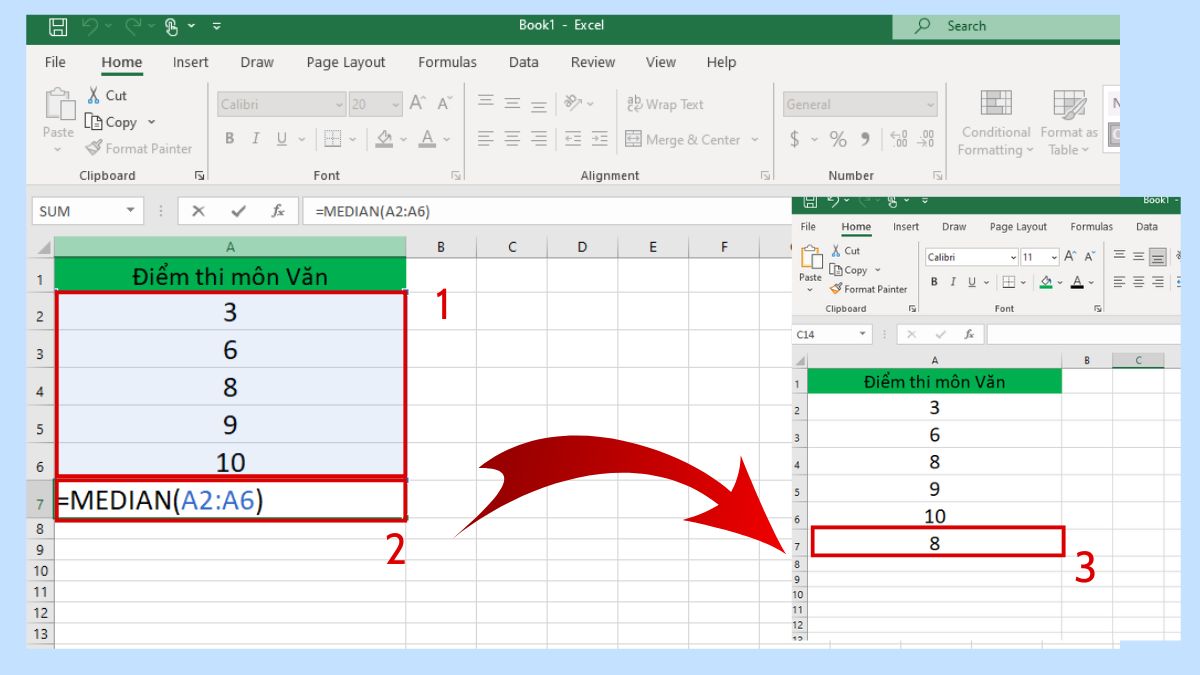Switch to the Review tab

point(592,62)
